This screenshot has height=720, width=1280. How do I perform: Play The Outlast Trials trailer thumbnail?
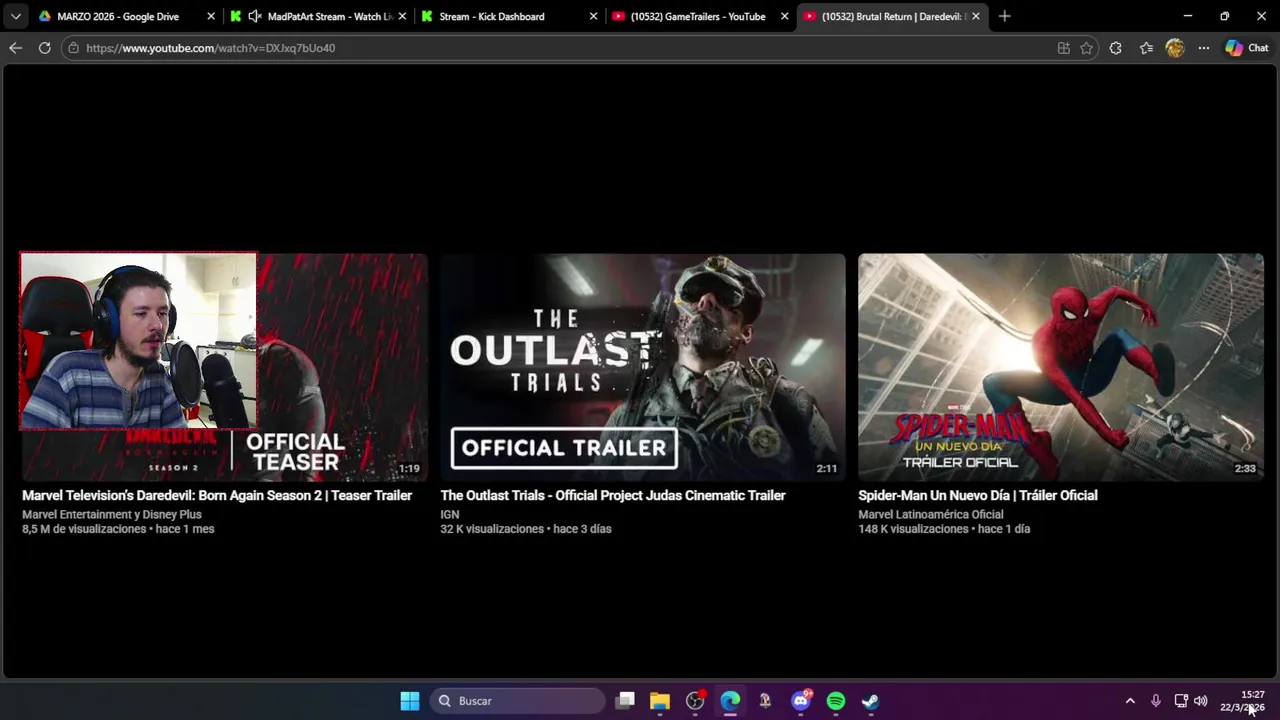tap(643, 367)
